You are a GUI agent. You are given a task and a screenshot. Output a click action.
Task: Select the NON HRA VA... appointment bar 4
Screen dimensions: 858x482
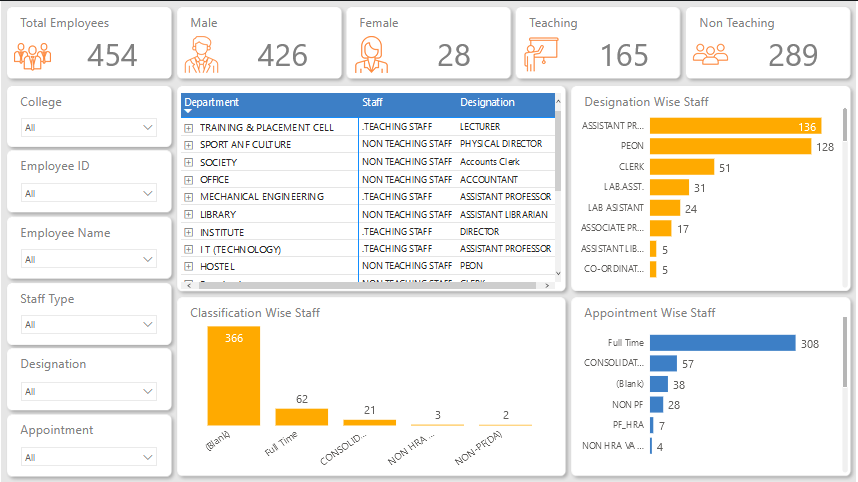tap(651, 446)
